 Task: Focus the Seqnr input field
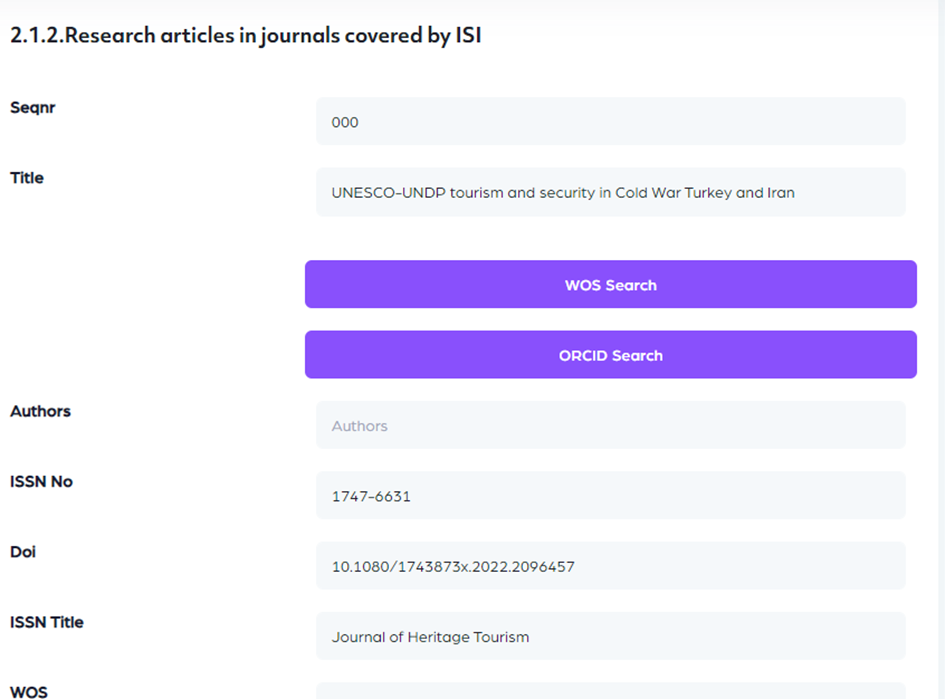click(610, 122)
